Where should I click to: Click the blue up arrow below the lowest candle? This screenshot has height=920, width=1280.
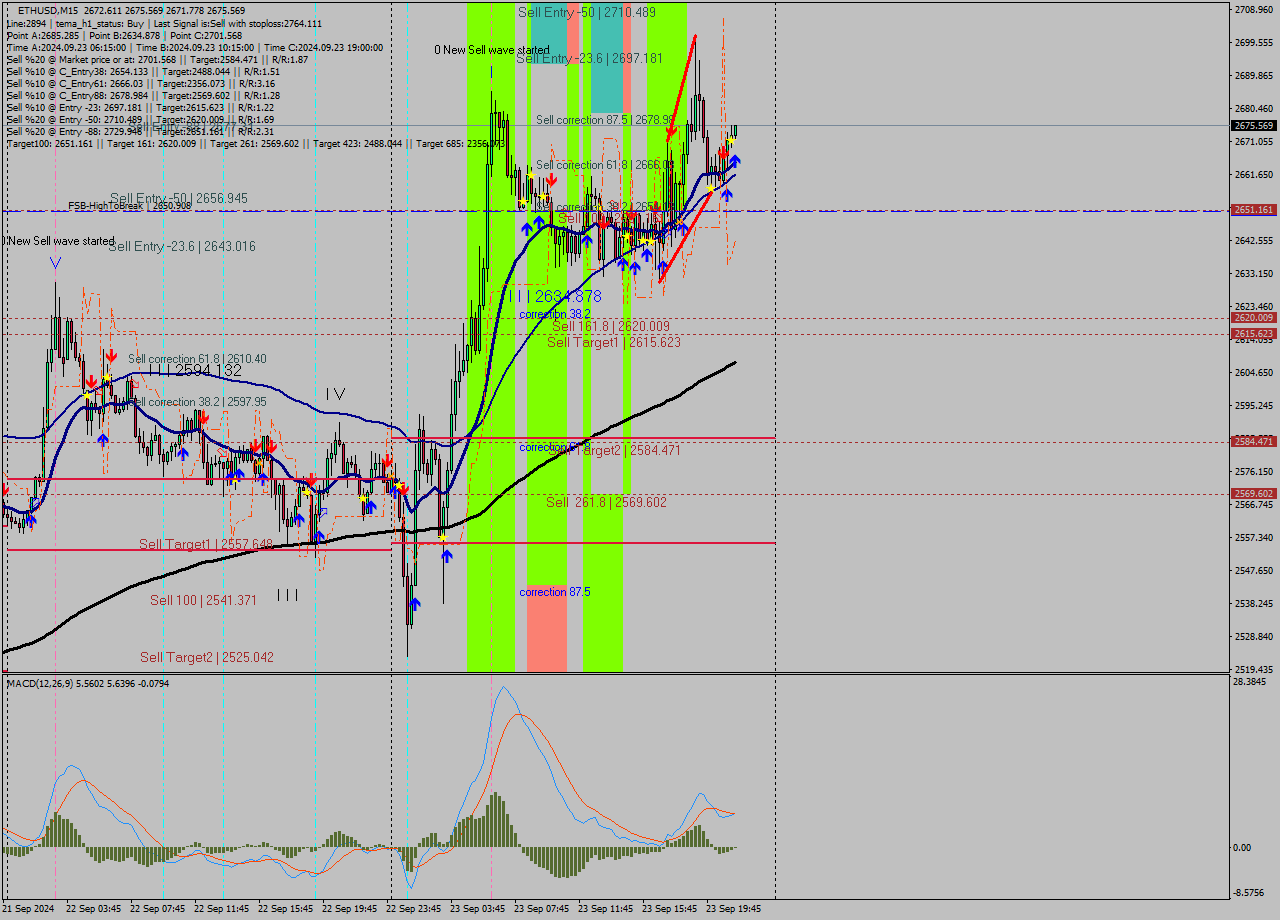[414, 604]
